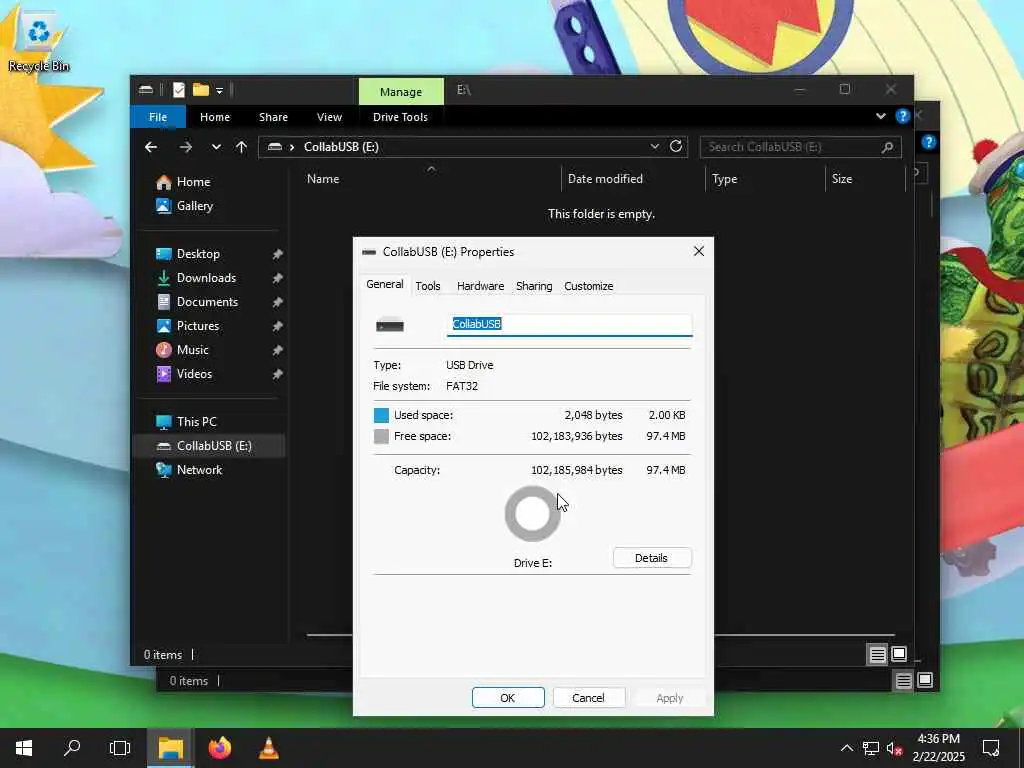Image resolution: width=1024 pixels, height=768 pixels.
Task: Click the pin icon beside Pictures
Action: pos(278,326)
